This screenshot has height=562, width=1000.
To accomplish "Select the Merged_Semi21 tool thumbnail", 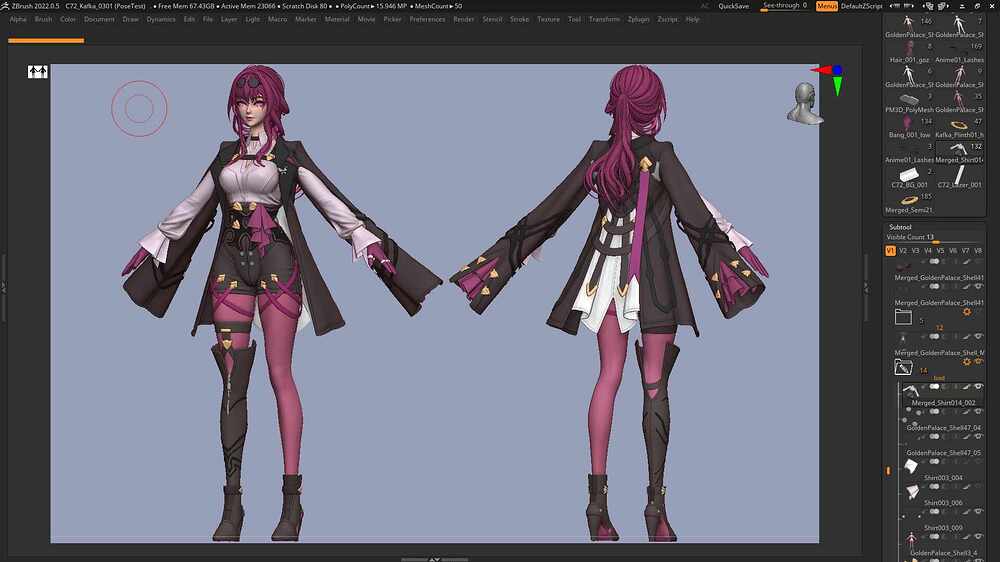I will coord(909,200).
